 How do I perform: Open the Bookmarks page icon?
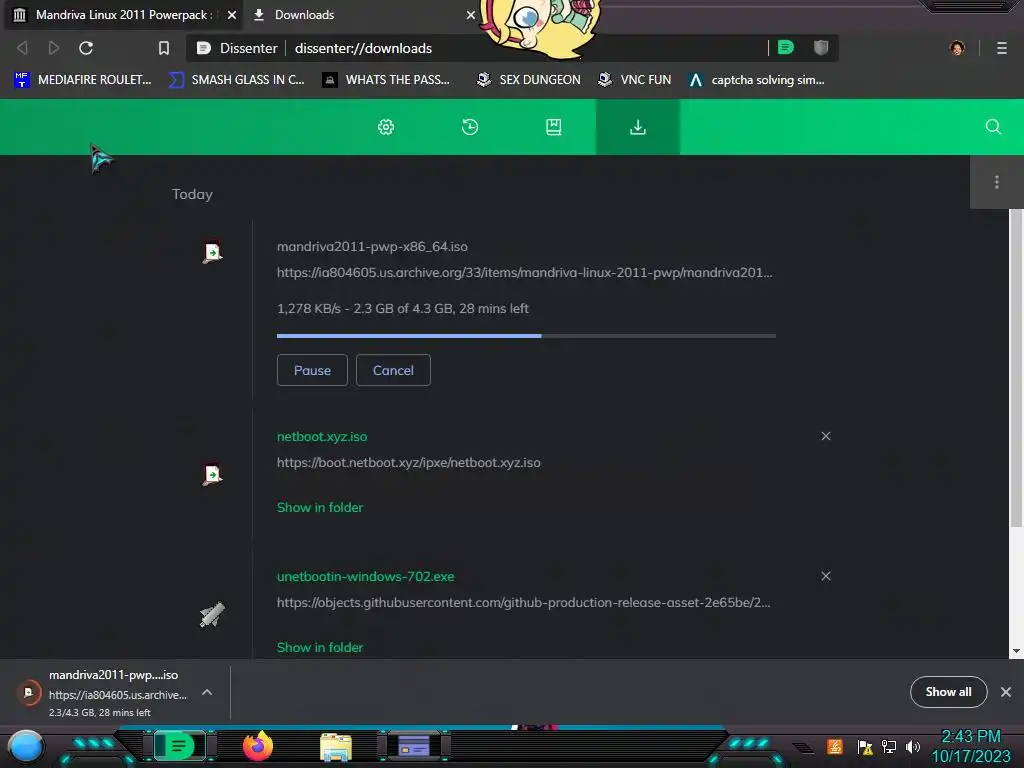pos(553,127)
